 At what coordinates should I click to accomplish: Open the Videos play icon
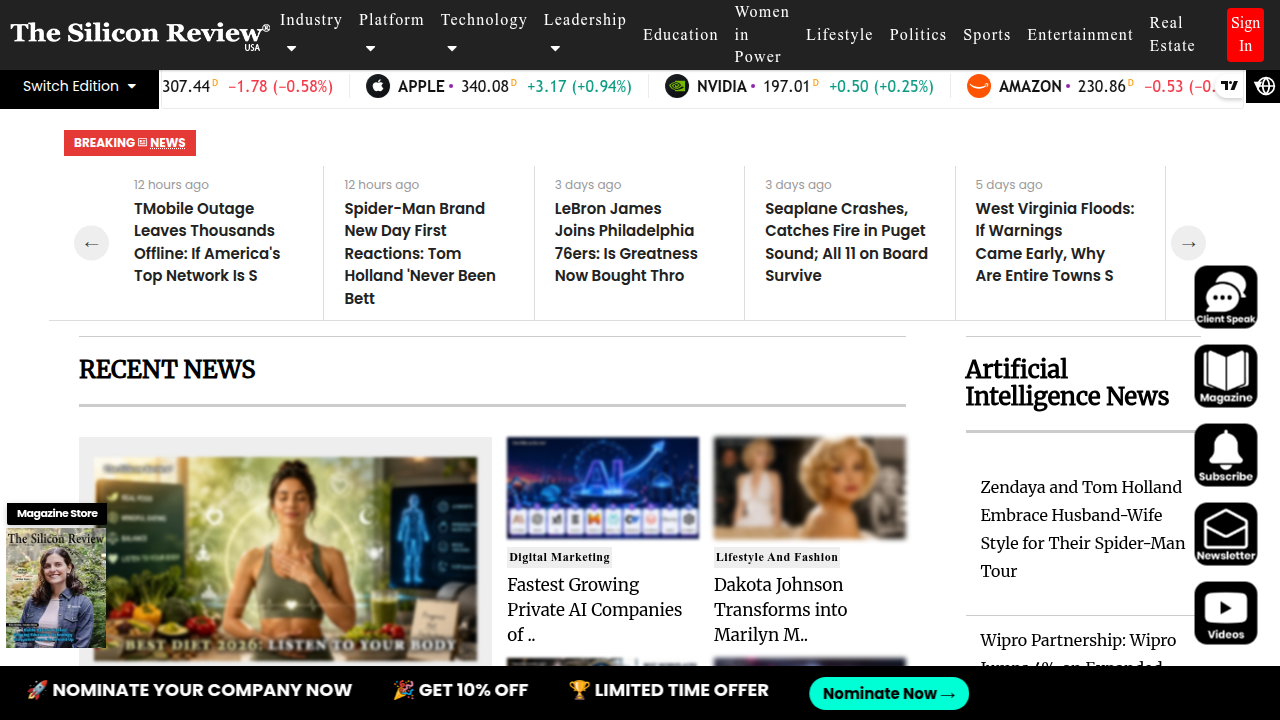pyautogui.click(x=1226, y=613)
